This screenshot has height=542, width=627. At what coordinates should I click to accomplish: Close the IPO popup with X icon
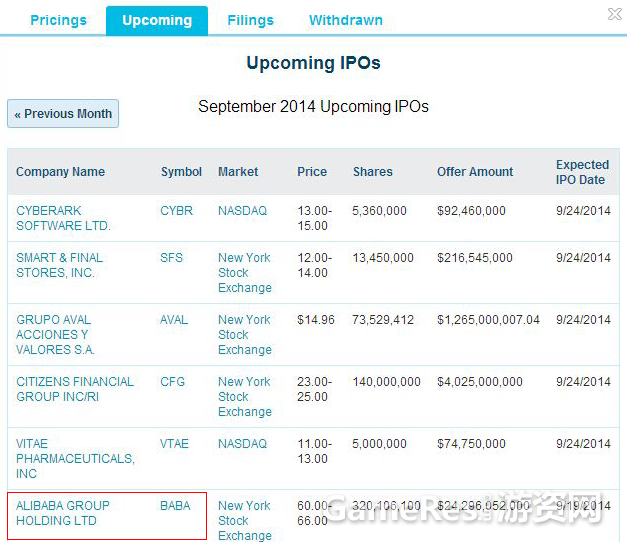615,14
